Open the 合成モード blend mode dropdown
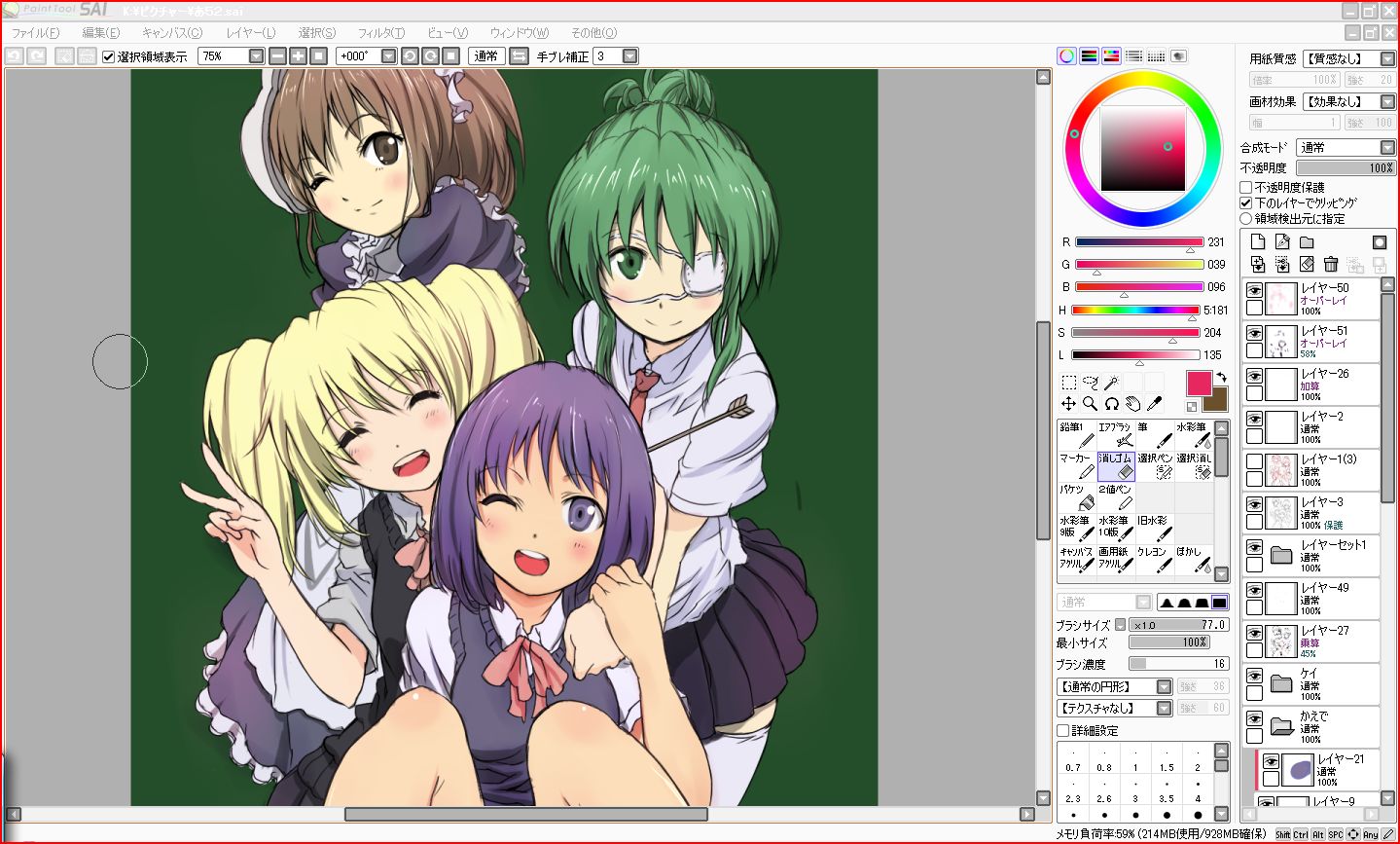 (1387, 148)
